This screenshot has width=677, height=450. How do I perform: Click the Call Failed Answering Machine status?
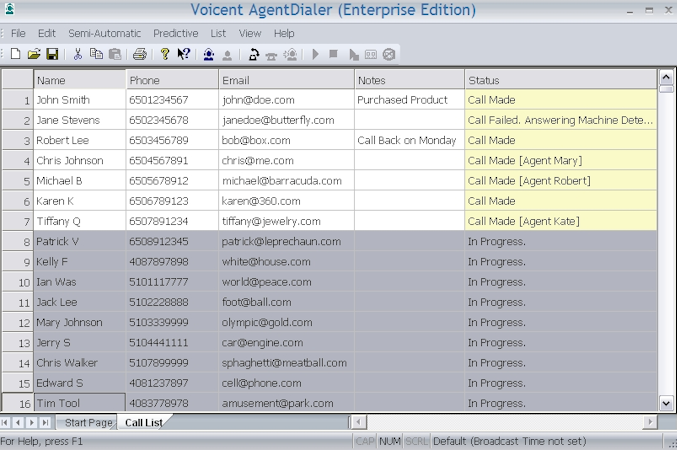[x=561, y=120]
